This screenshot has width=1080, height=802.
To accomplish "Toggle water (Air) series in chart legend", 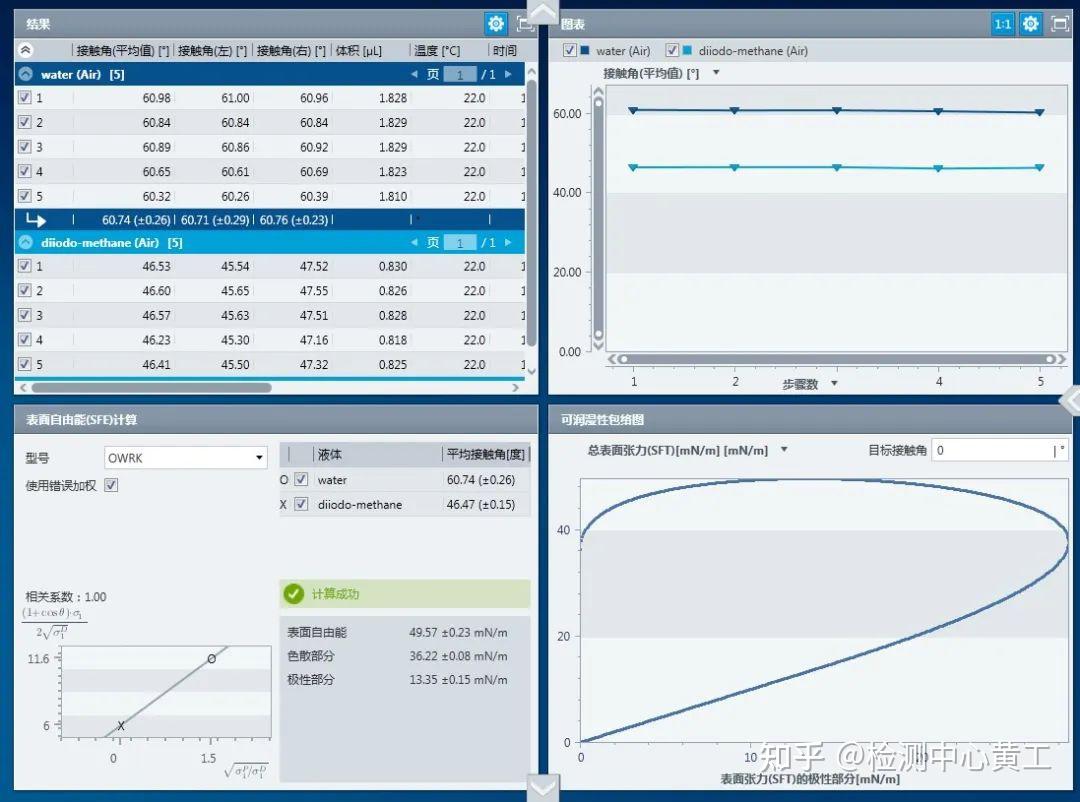I will tap(570, 50).
